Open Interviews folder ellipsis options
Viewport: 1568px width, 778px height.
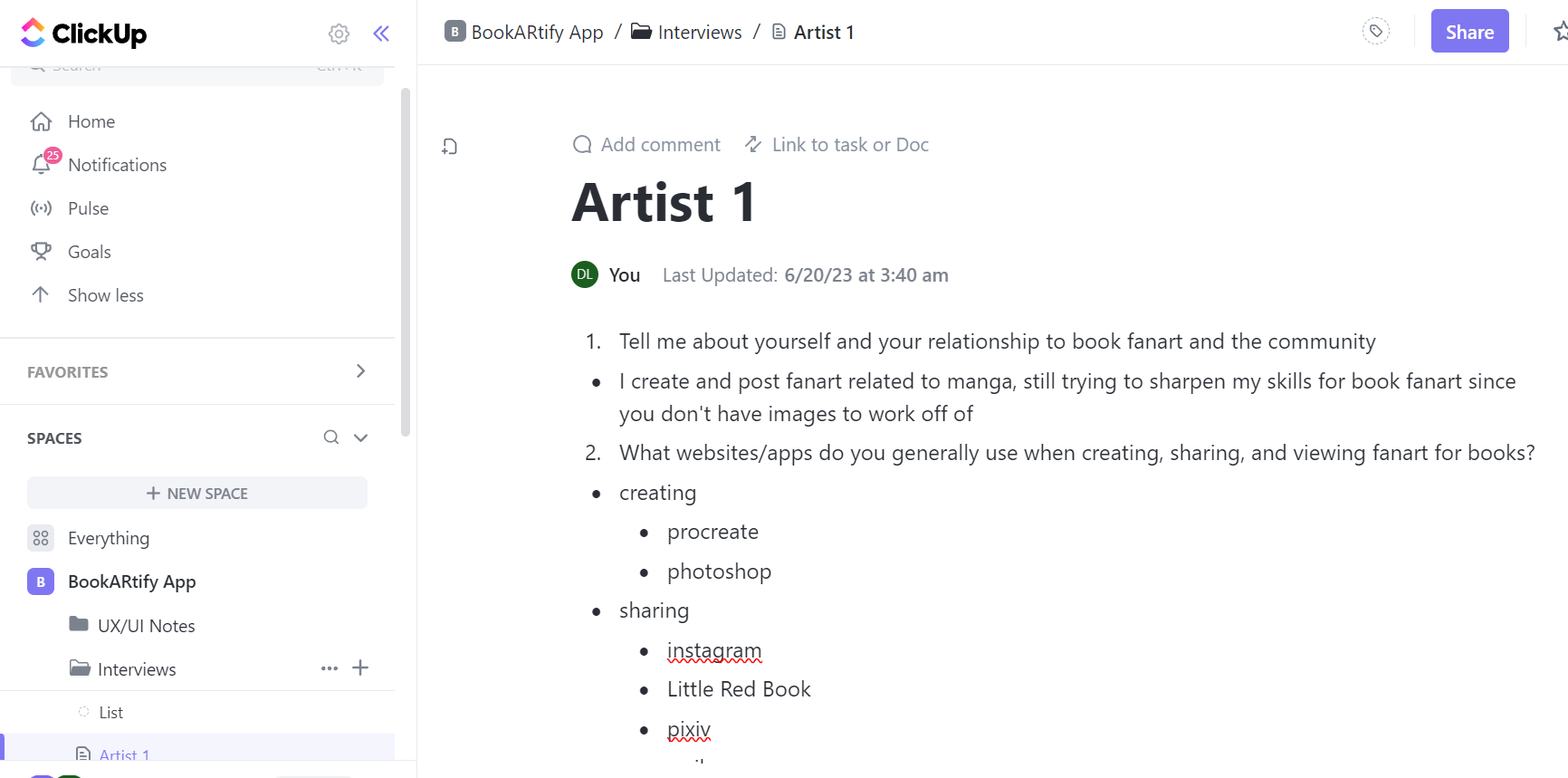(x=330, y=668)
